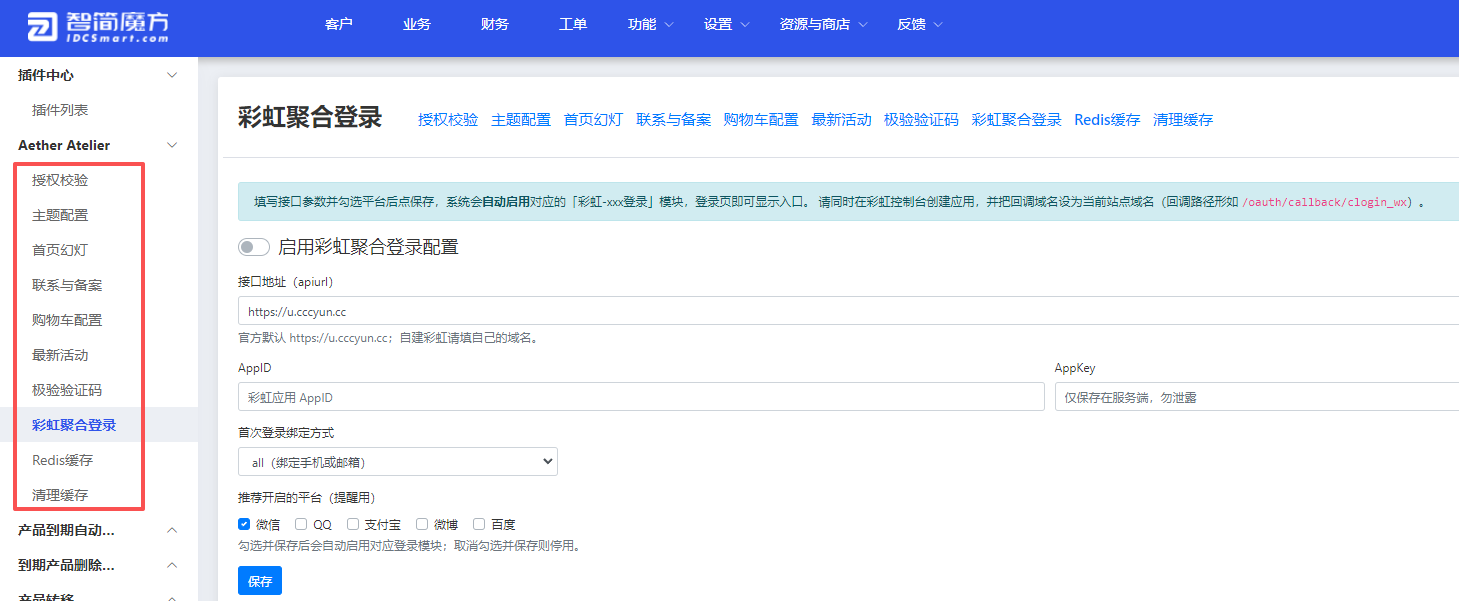This screenshot has height=601, width=1459.
Task: Go to 最新活动 page link
Action: pyautogui.click(x=841, y=120)
